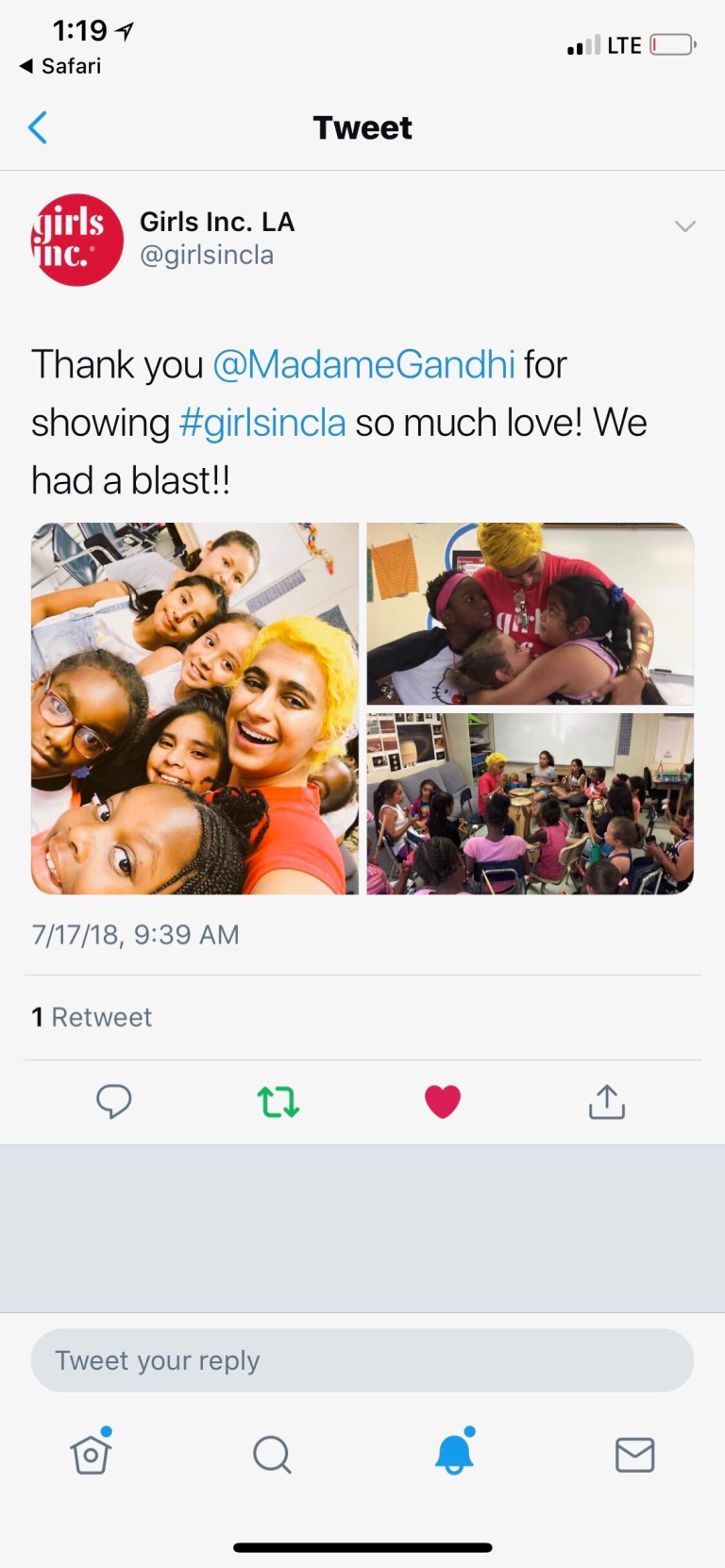Open the classroom drum circle photo
Image resolution: width=725 pixels, height=1568 pixels.
click(531, 804)
